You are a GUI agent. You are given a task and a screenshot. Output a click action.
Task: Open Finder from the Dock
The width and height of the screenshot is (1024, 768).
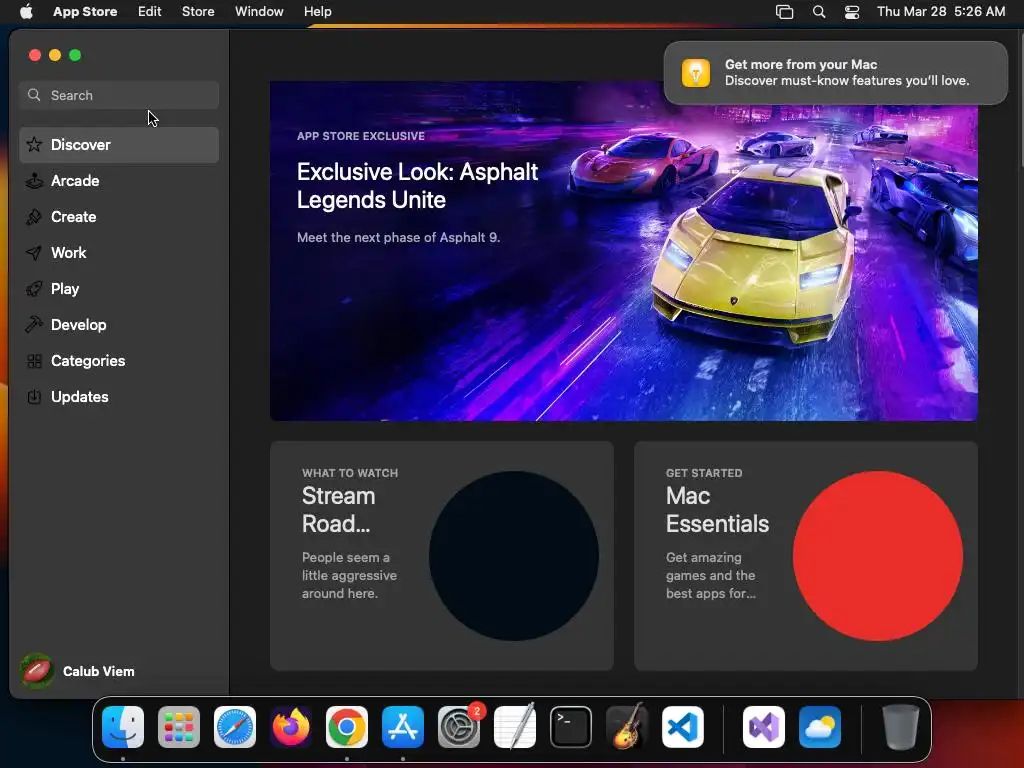click(x=123, y=727)
